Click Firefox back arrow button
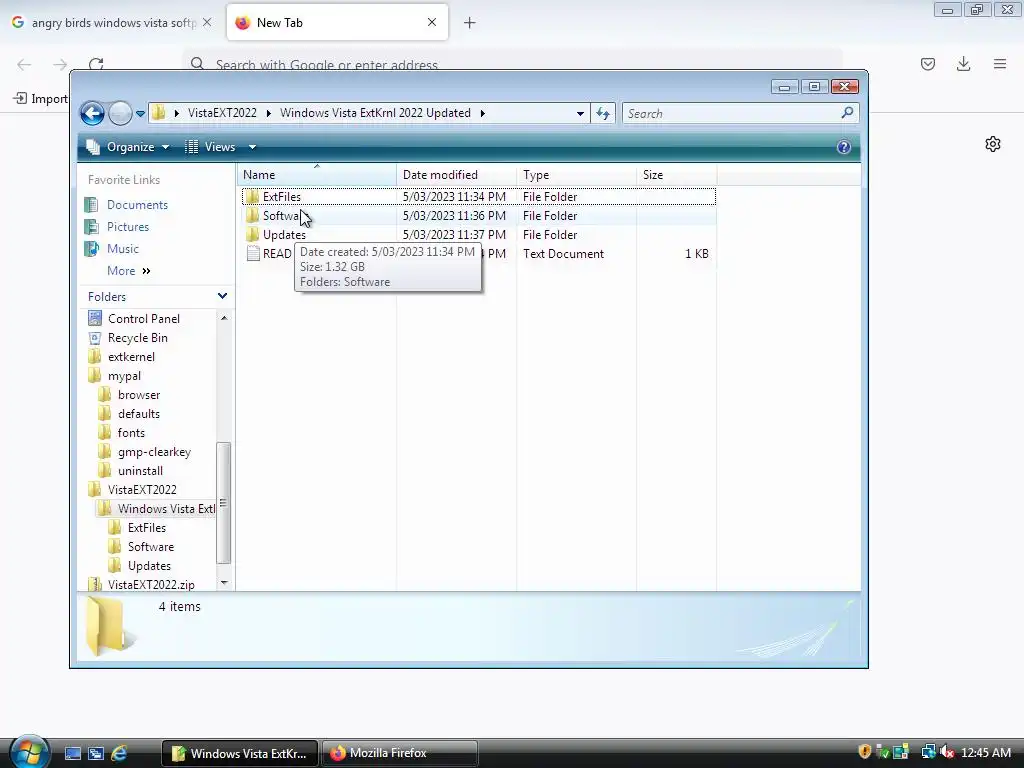 coord(24,64)
